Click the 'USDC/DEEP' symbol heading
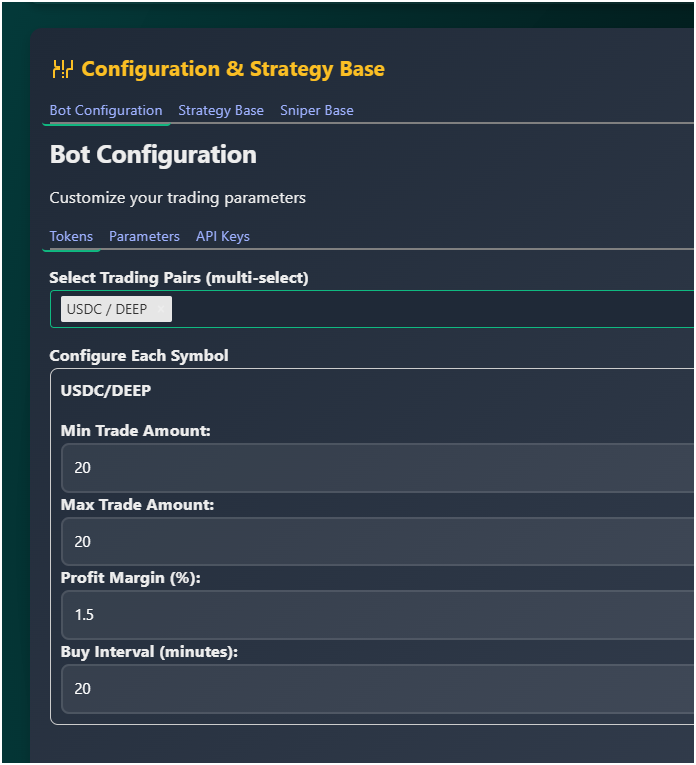696x765 pixels. click(x=106, y=390)
